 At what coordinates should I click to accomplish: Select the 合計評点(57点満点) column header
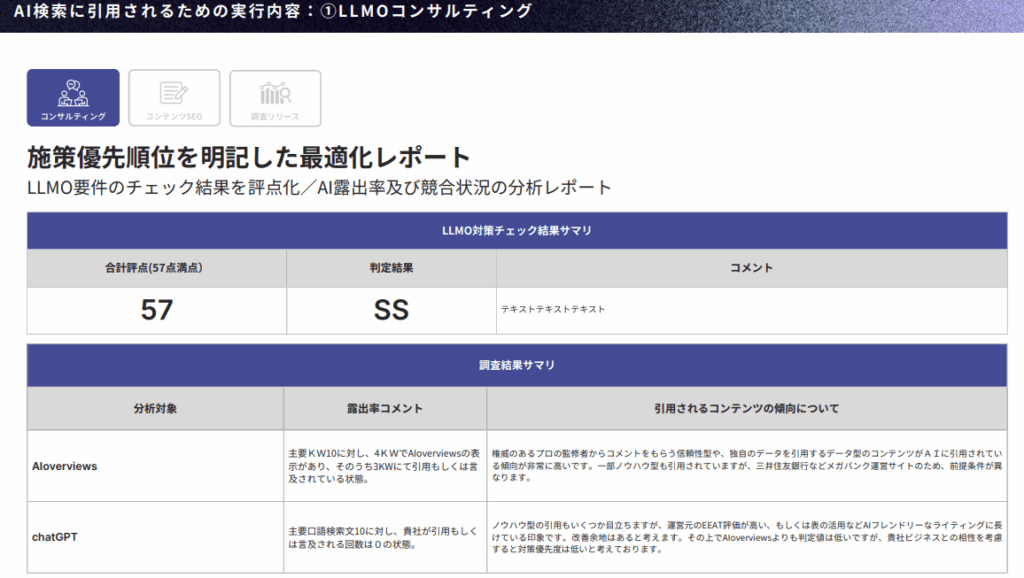click(157, 268)
